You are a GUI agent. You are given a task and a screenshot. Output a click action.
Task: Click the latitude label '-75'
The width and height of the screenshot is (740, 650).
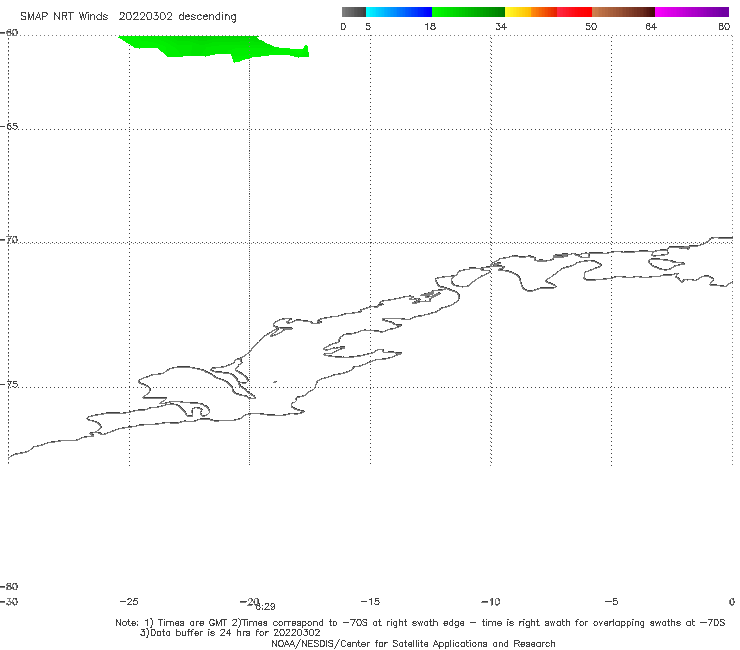pyautogui.click(x=9, y=384)
